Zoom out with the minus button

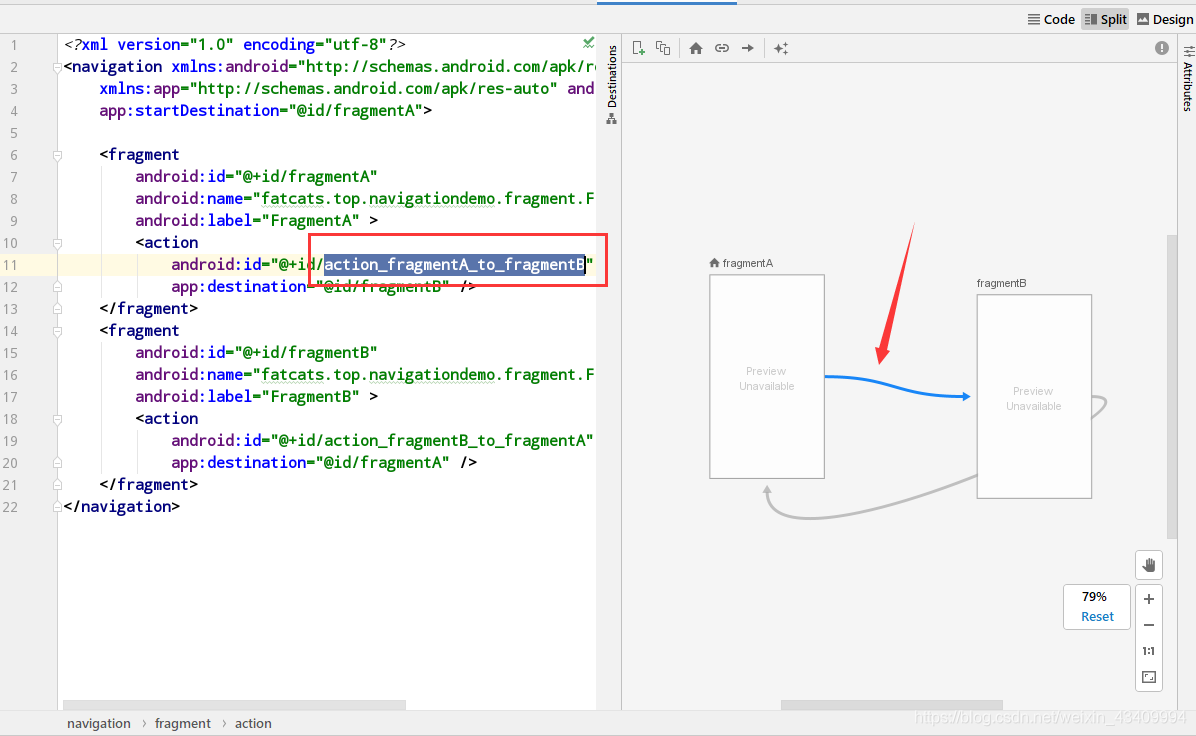click(1149, 625)
